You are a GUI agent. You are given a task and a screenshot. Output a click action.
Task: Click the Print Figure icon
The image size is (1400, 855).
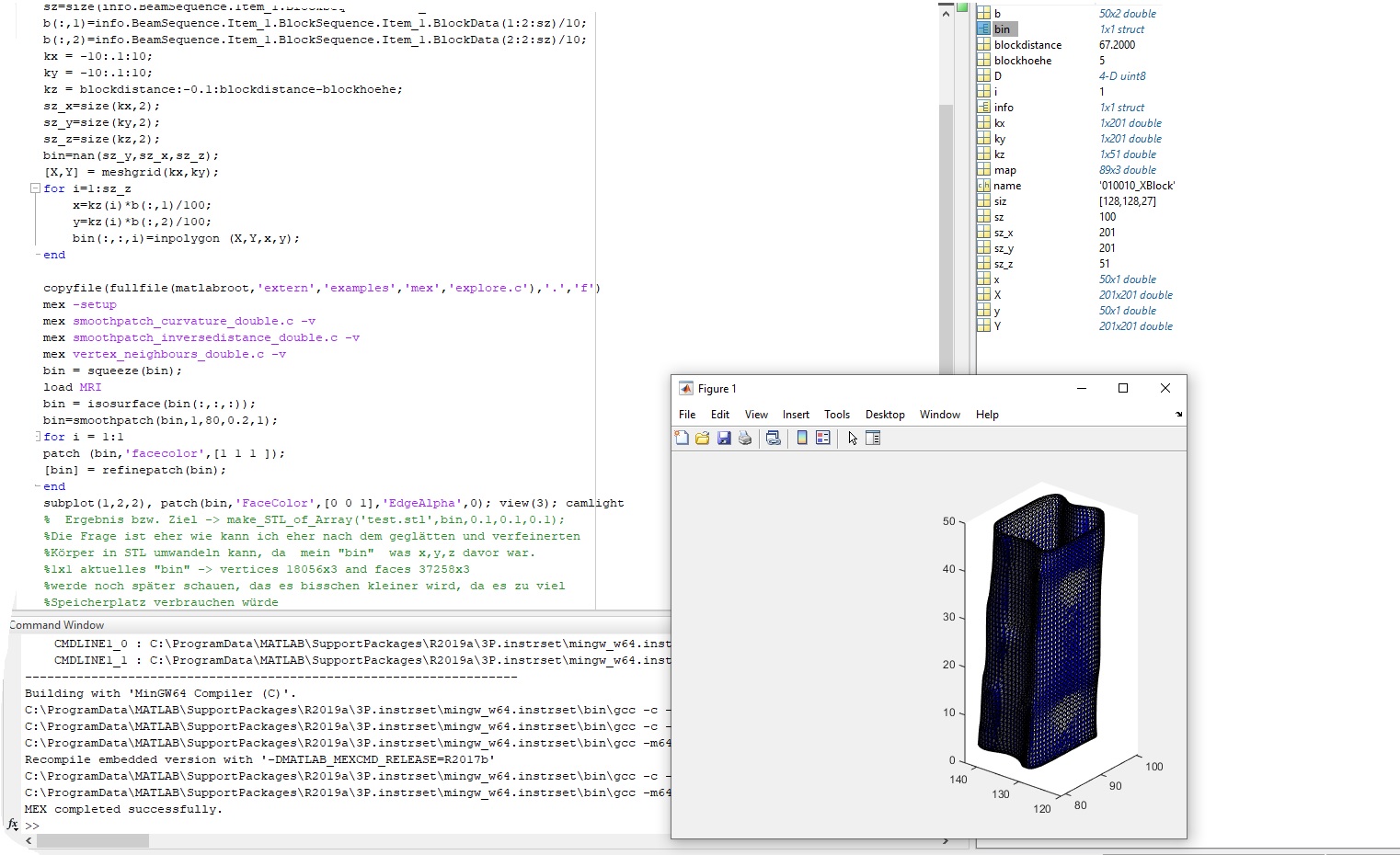click(x=745, y=439)
